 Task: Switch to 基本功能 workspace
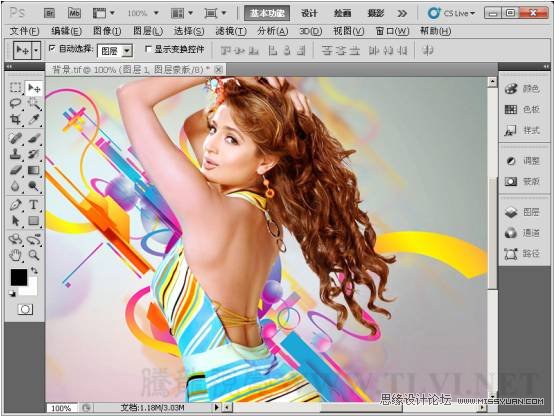coord(267,13)
